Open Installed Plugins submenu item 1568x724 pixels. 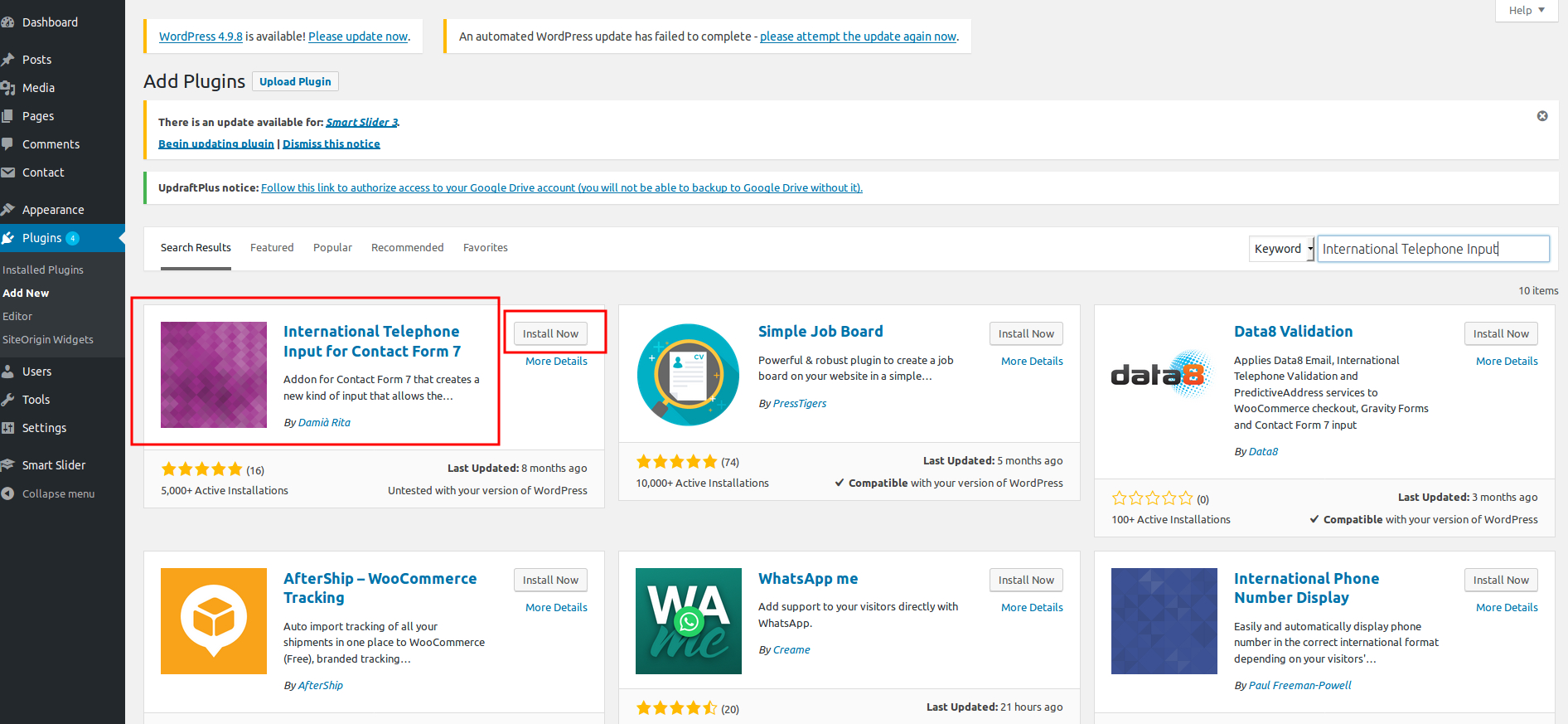(x=43, y=270)
